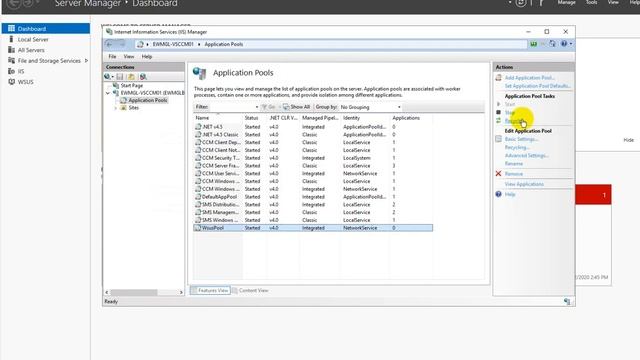Click the Save connections toolbar icon
The height and width of the screenshot is (360, 640).
pos(120,77)
